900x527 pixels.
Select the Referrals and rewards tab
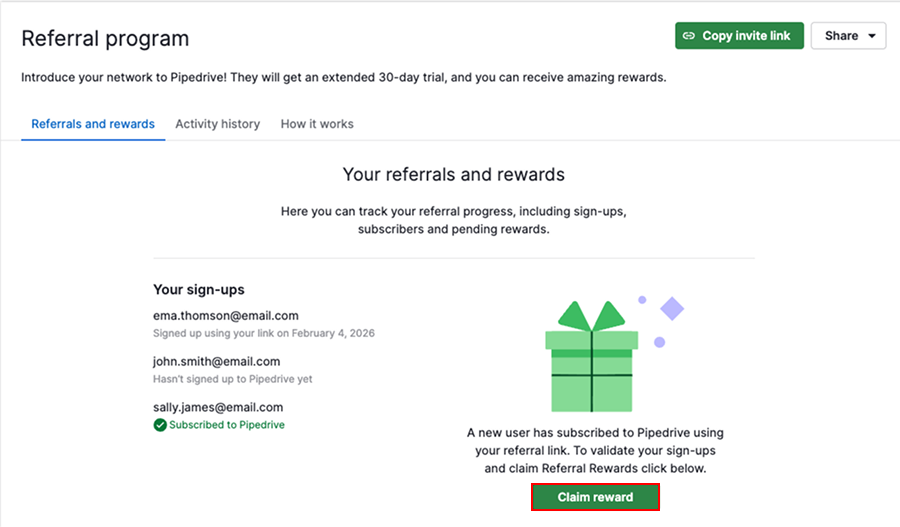(93, 124)
